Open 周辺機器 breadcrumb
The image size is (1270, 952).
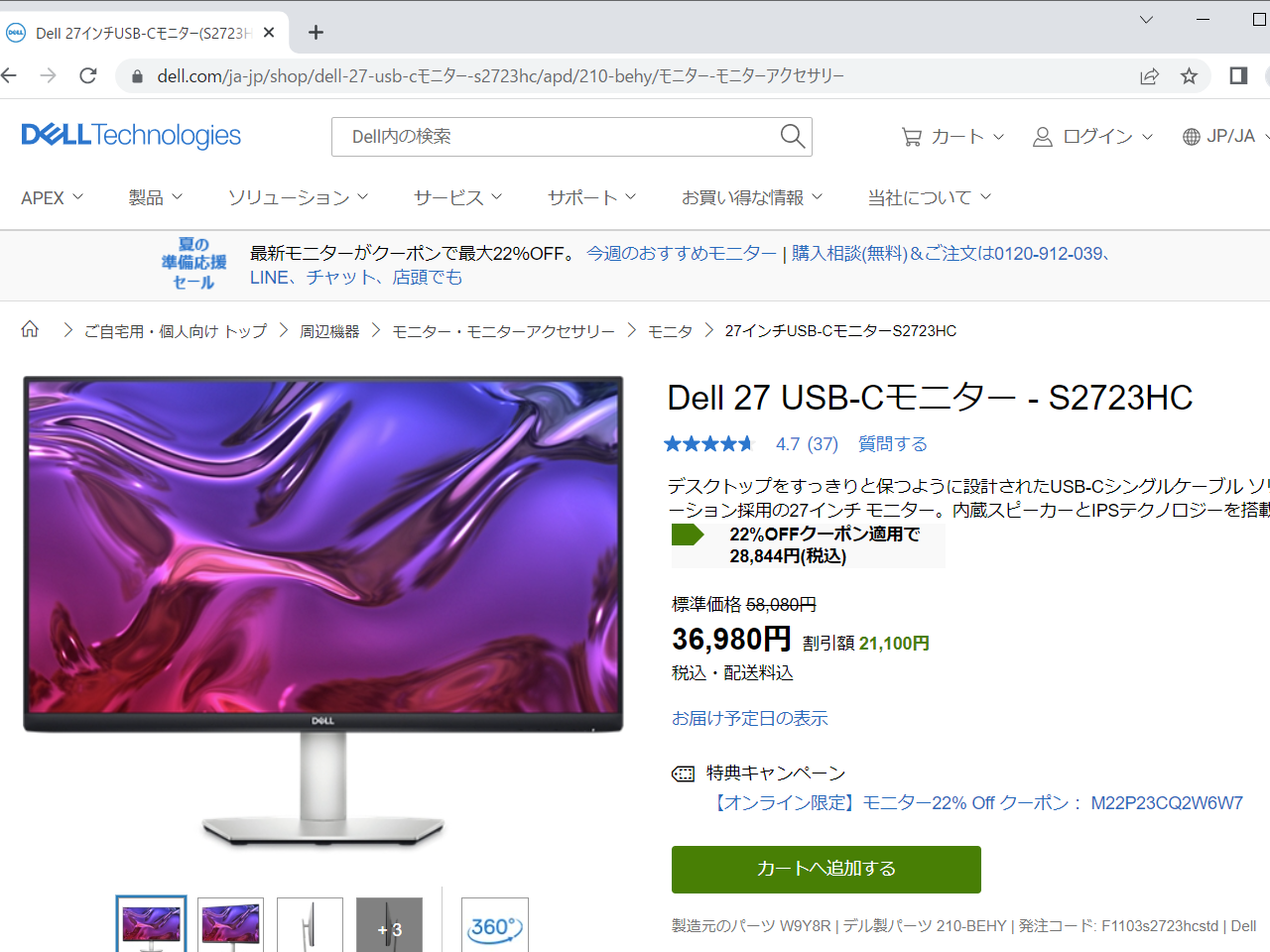click(x=329, y=331)
